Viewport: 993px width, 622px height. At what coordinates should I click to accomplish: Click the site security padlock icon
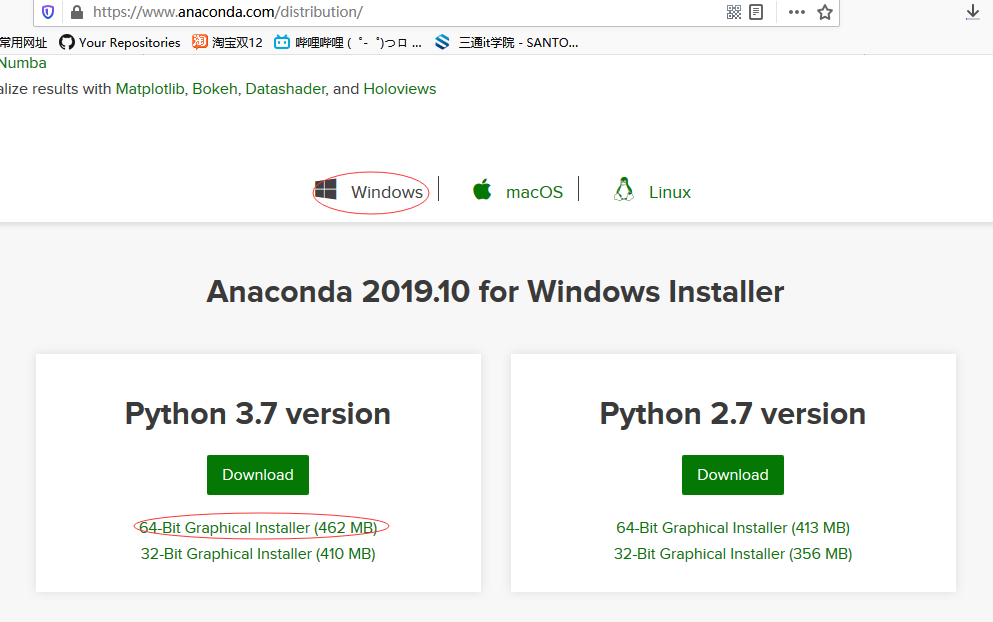77,12
